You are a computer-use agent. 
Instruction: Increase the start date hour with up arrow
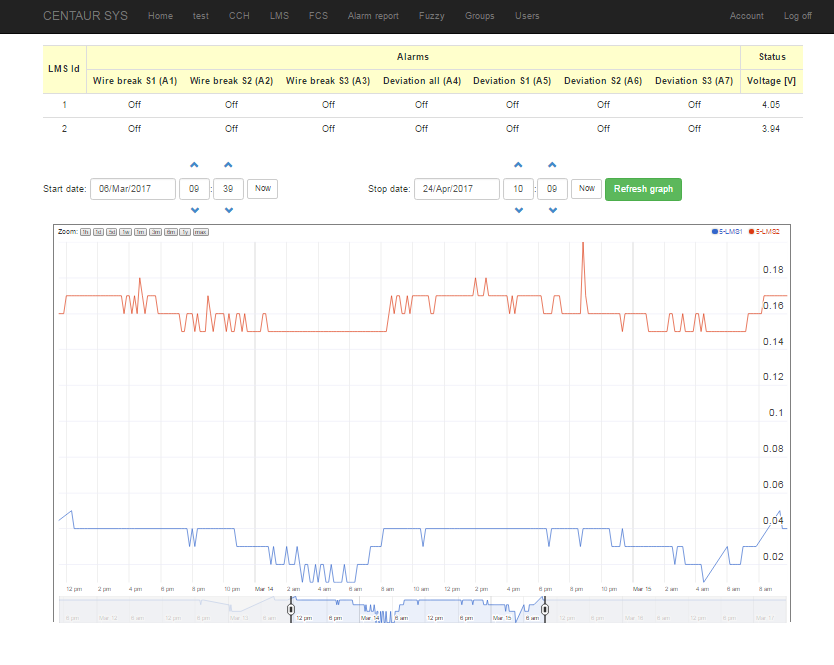tap(194, 165)
